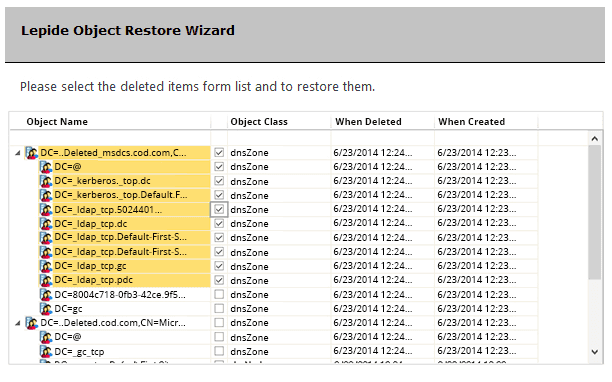The width and height of the screenshot is (612, 382).
Task: Check the box for the DC=gc row
Action: (219, 309)
